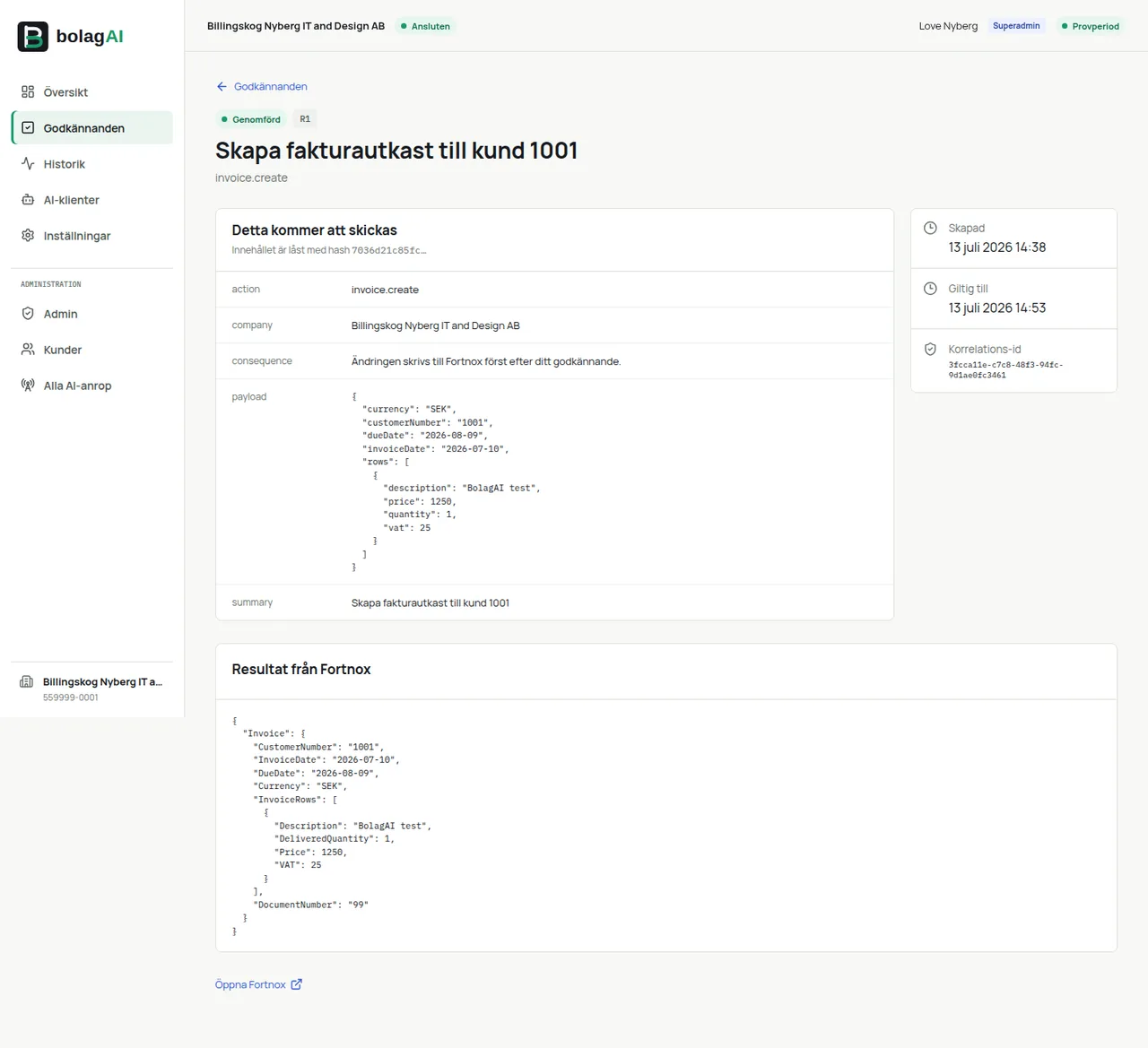Screen dimensions: 1148x1048
Task: Open Kunder people icon
Action: [28, 350]
